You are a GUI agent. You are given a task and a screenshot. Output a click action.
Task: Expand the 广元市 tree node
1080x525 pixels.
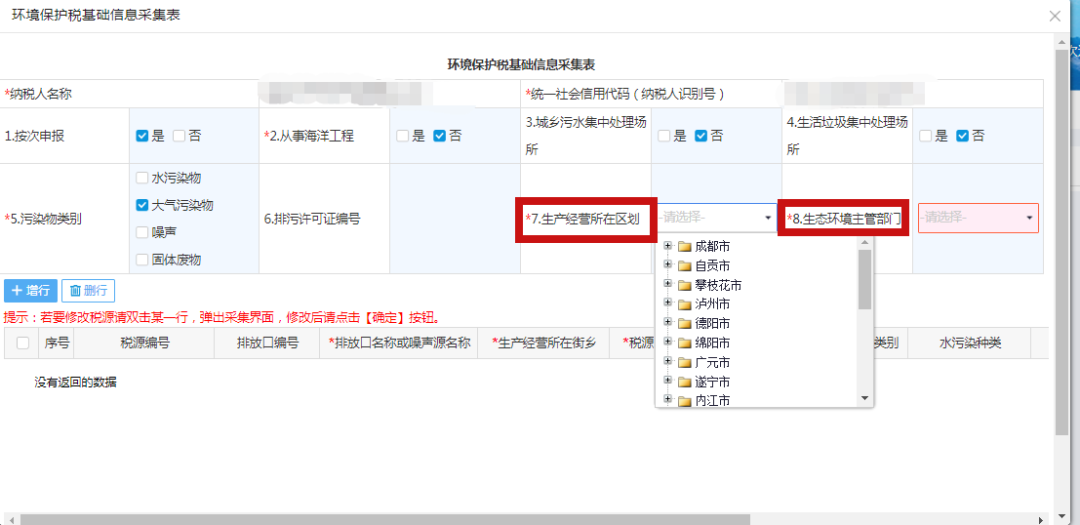point(668,362)
